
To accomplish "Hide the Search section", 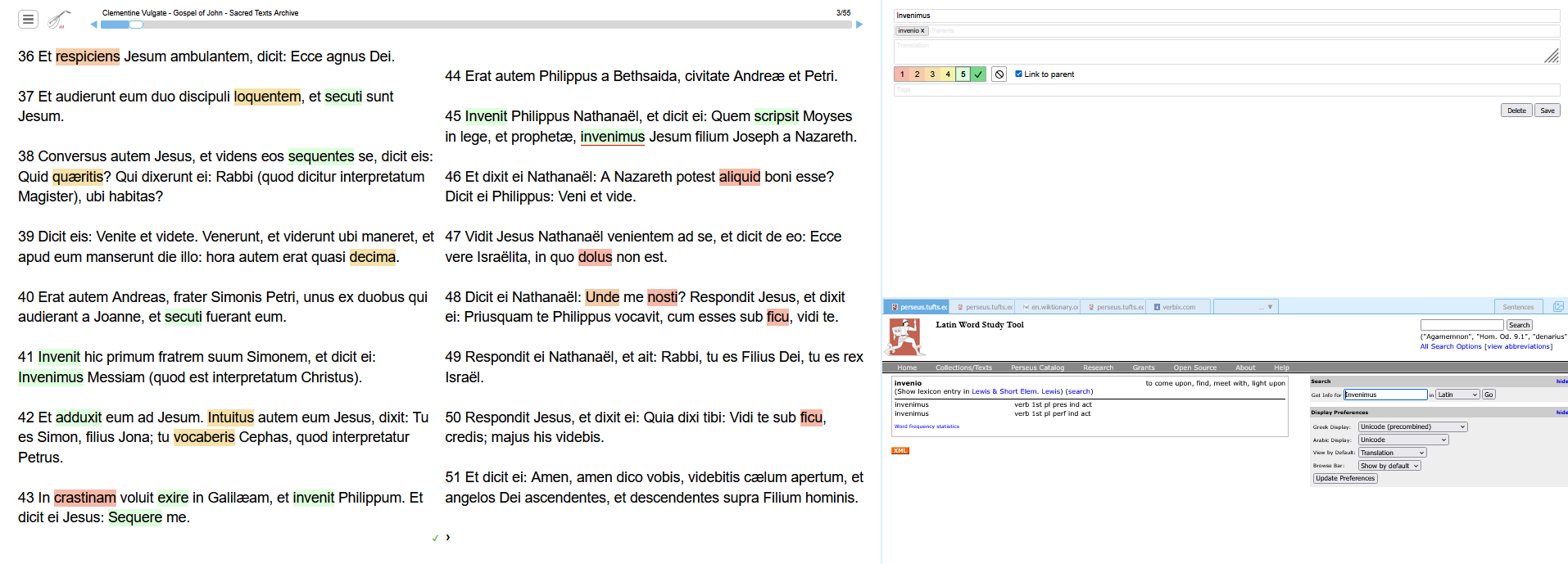I will (x=1561, y=381).
